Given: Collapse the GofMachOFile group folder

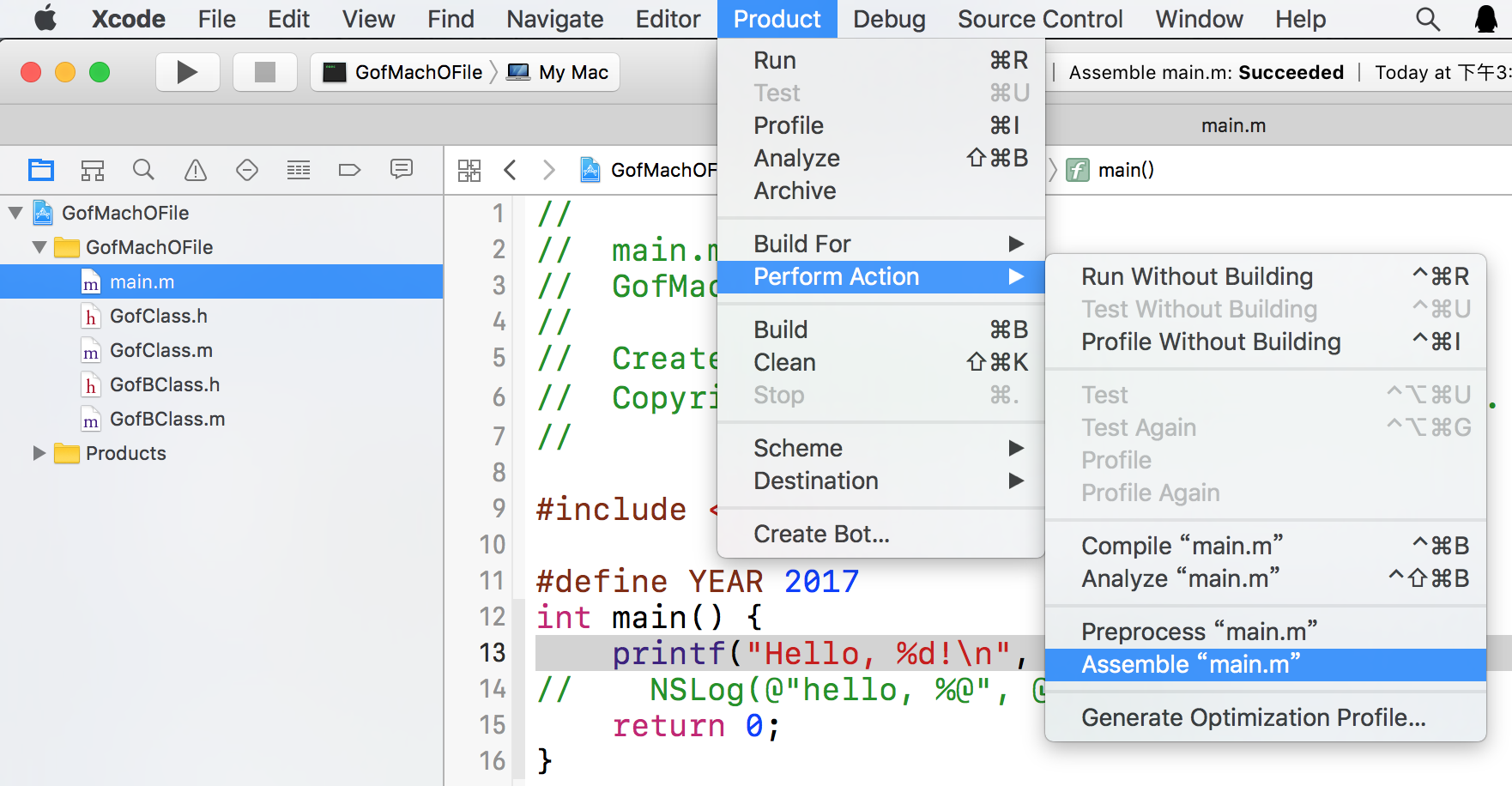Looking at the screenshot, I should (39, 246).
